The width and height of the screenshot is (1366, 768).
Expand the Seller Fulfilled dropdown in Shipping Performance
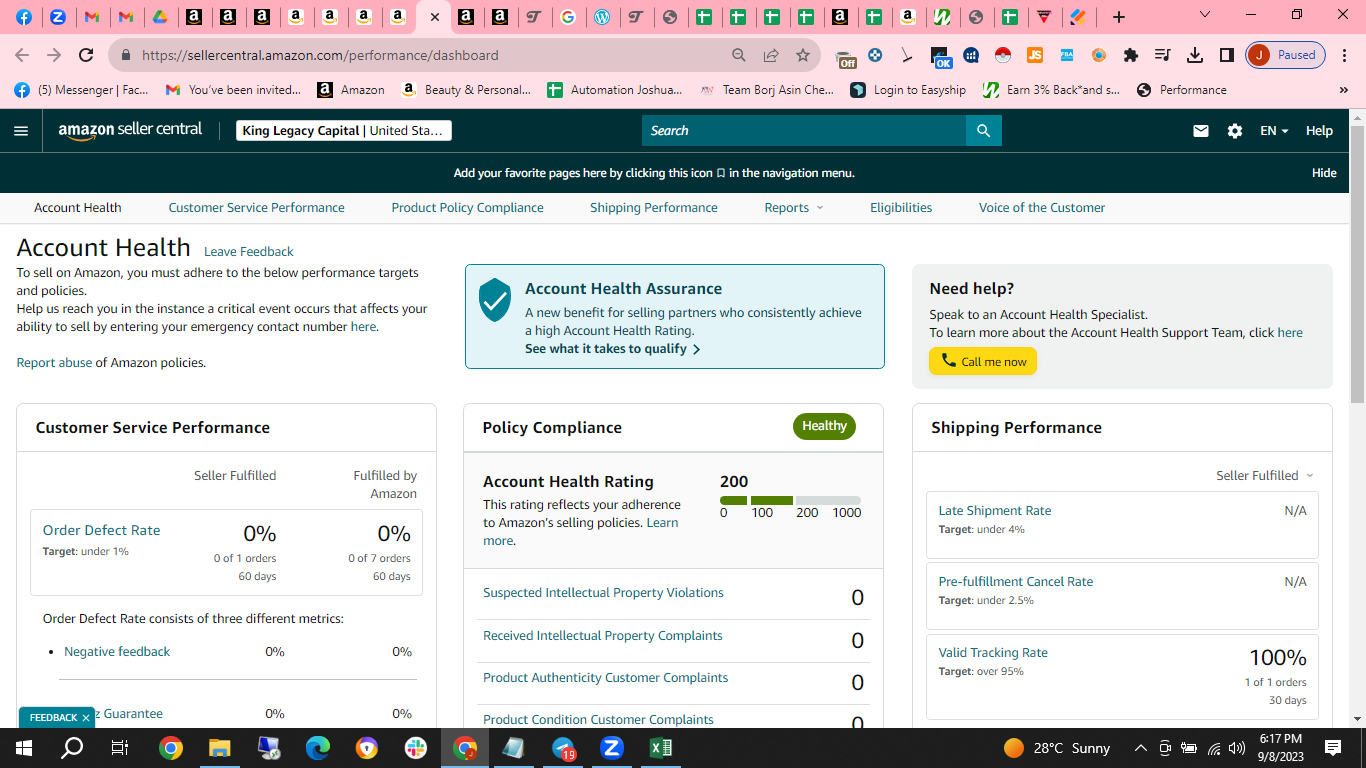tap(1265, 476)
